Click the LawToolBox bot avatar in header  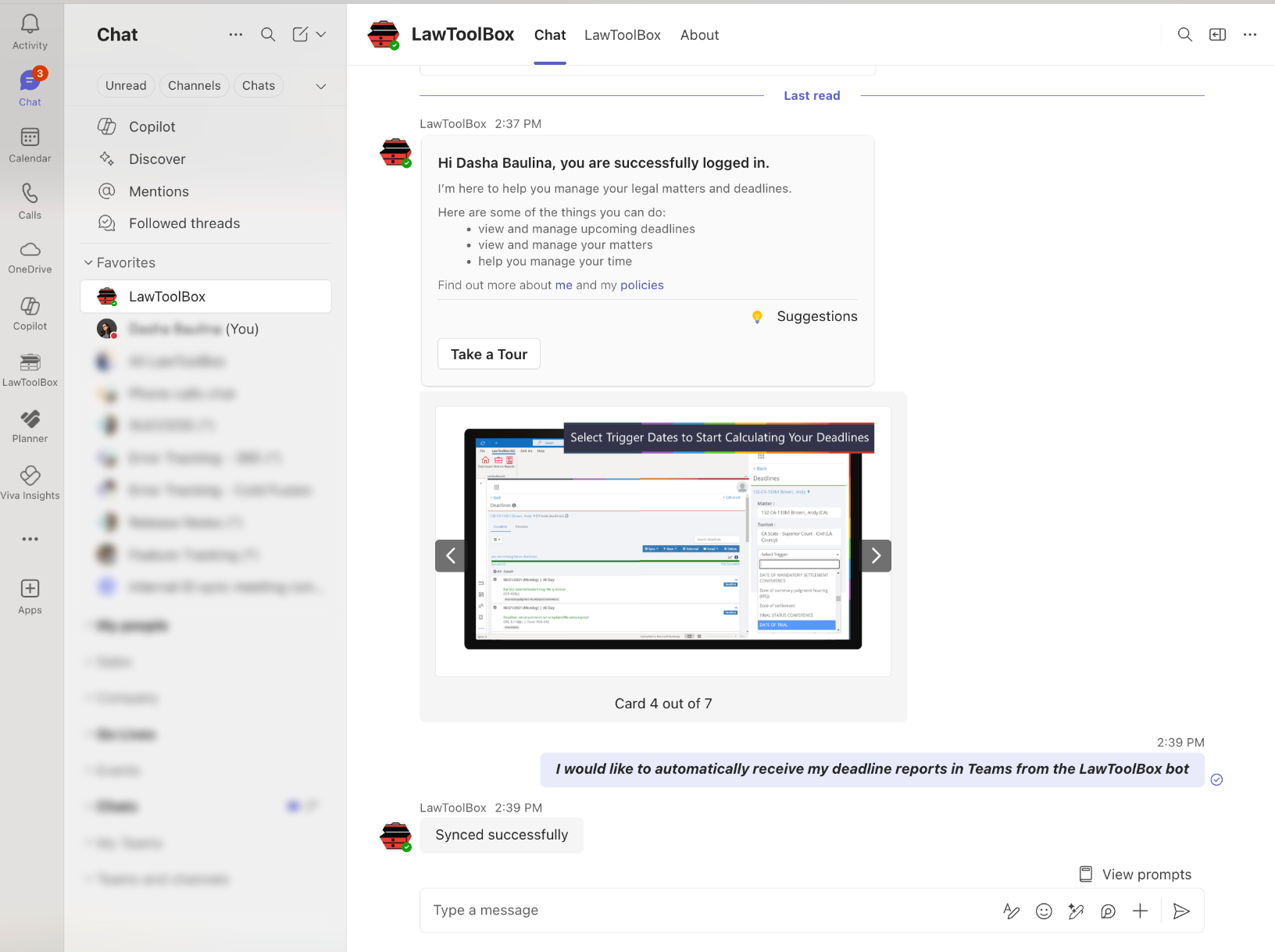384,34
